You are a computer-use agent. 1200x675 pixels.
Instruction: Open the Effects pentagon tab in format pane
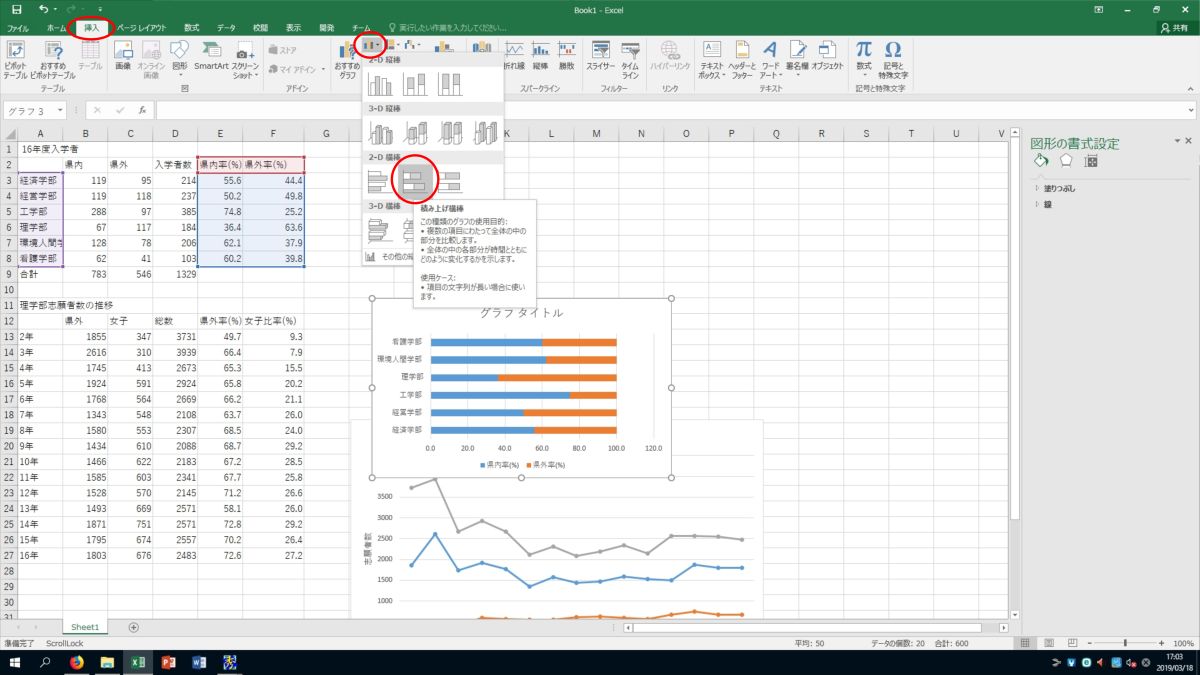tap(1066, 161)
